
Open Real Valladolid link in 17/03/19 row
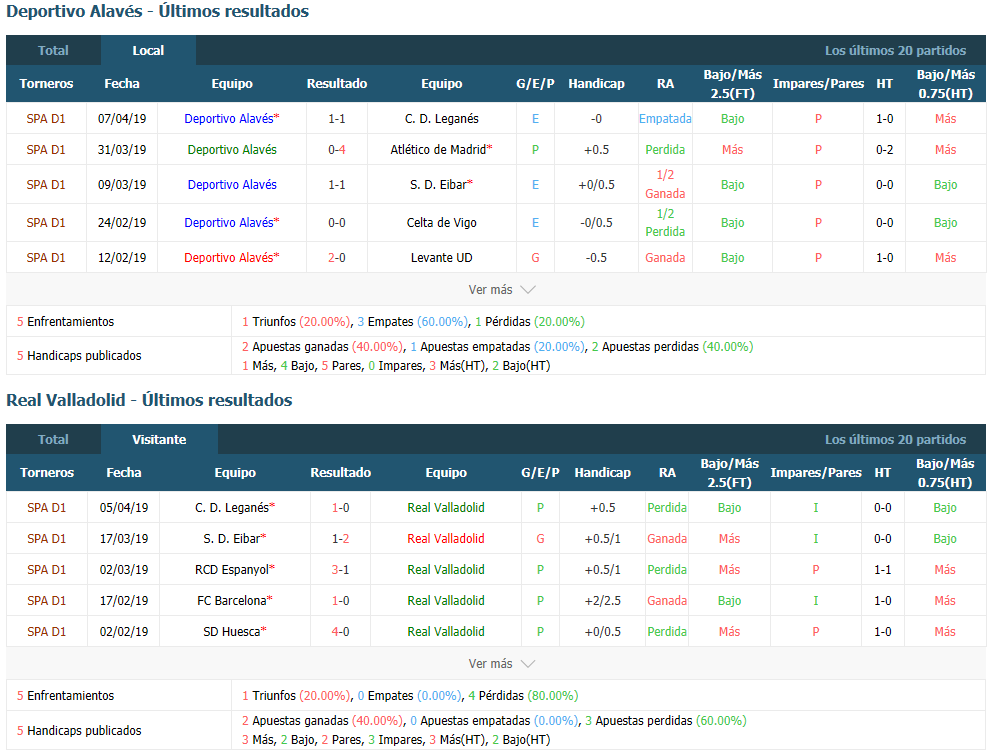pos(446,538)
